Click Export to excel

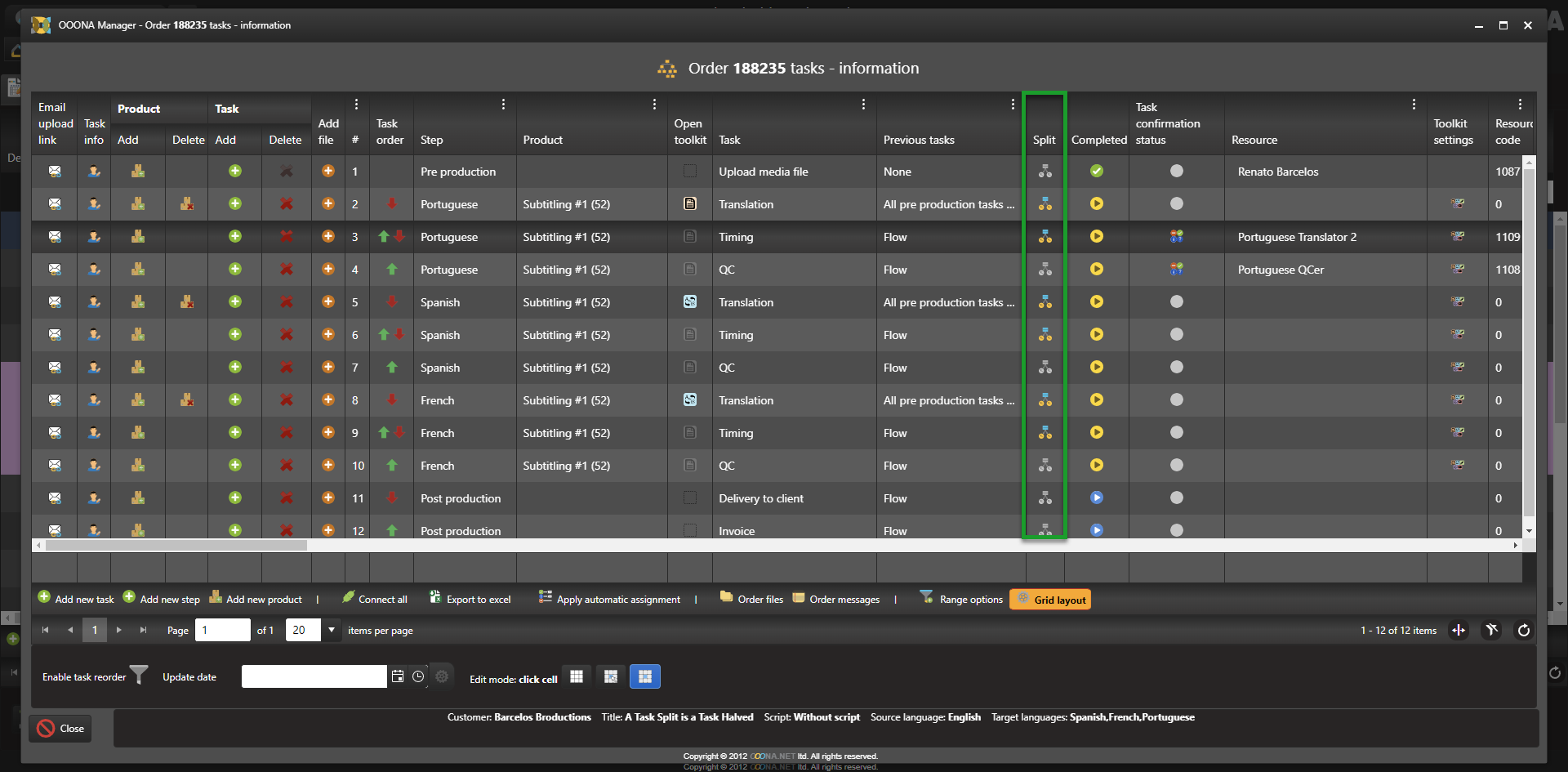[x=470, y=599]
